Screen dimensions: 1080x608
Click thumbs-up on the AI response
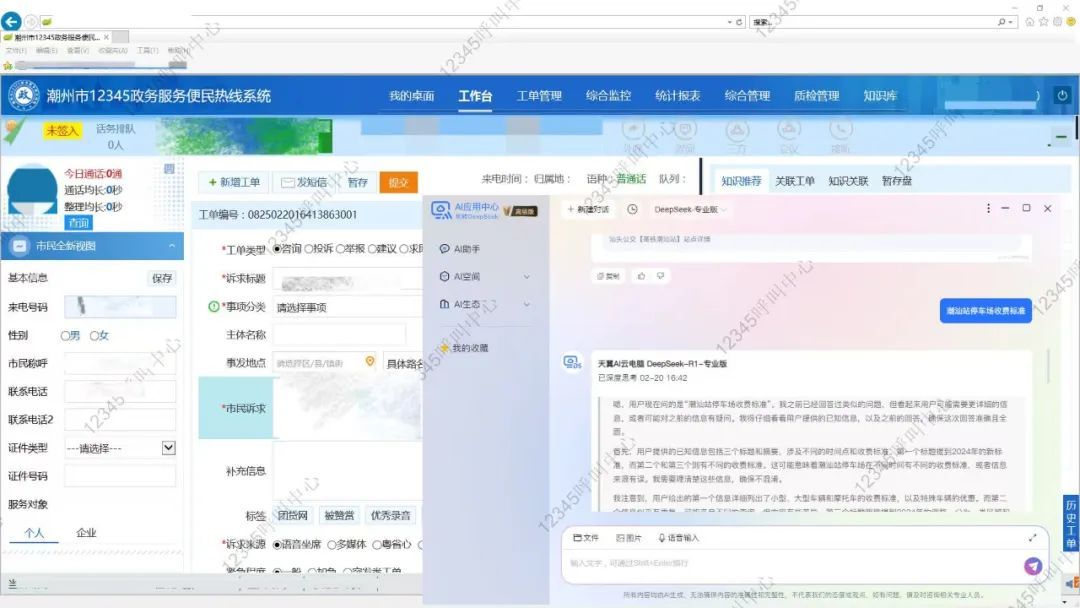(x=641, y=276)
